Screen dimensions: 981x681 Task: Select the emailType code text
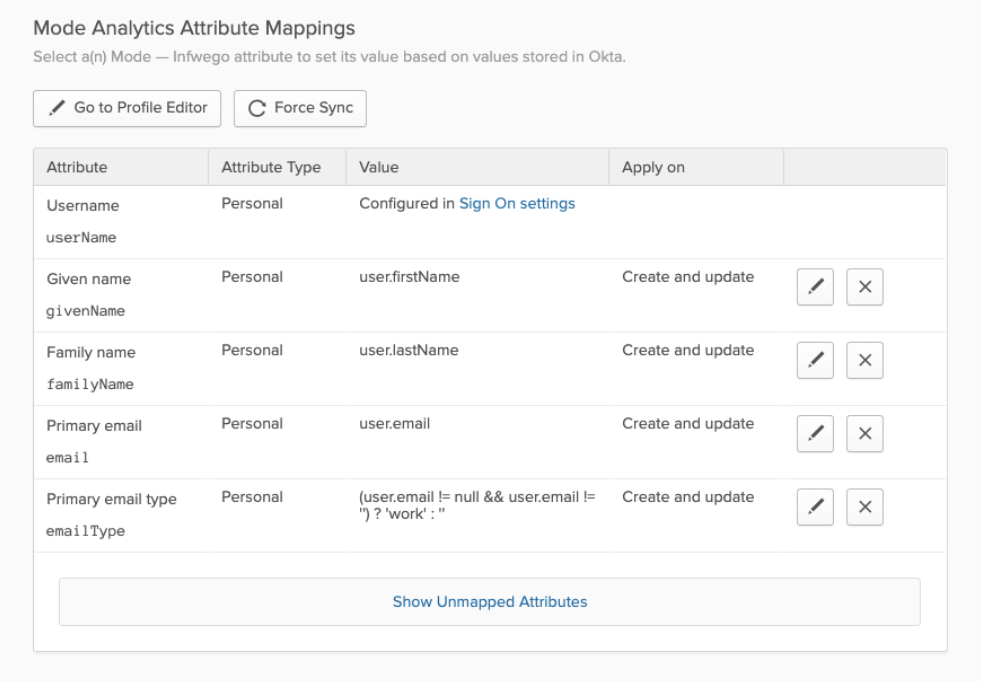[86, 531]
